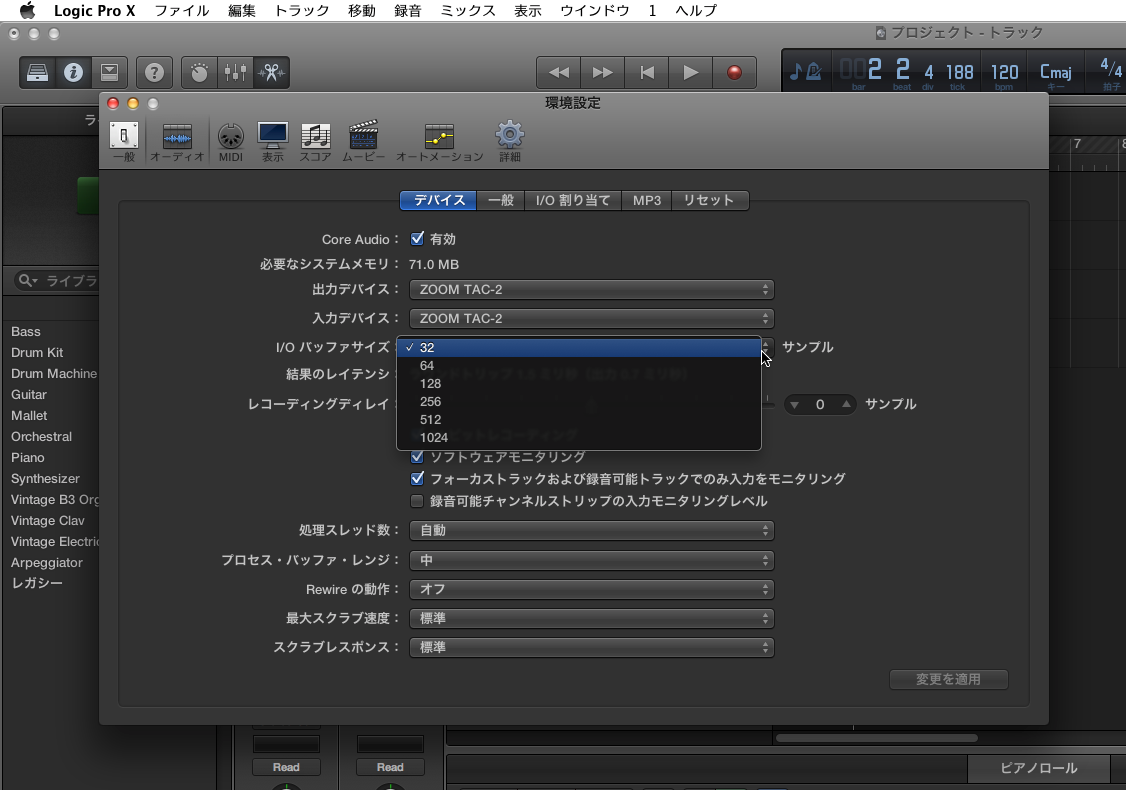Screen dimensions: 1126x790
Task: Switch to デバイス tab
Action: [438, 200]
